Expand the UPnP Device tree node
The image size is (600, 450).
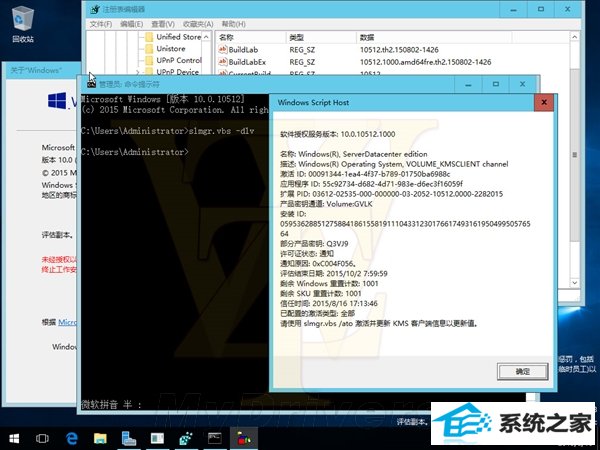[x=138, y=72]
